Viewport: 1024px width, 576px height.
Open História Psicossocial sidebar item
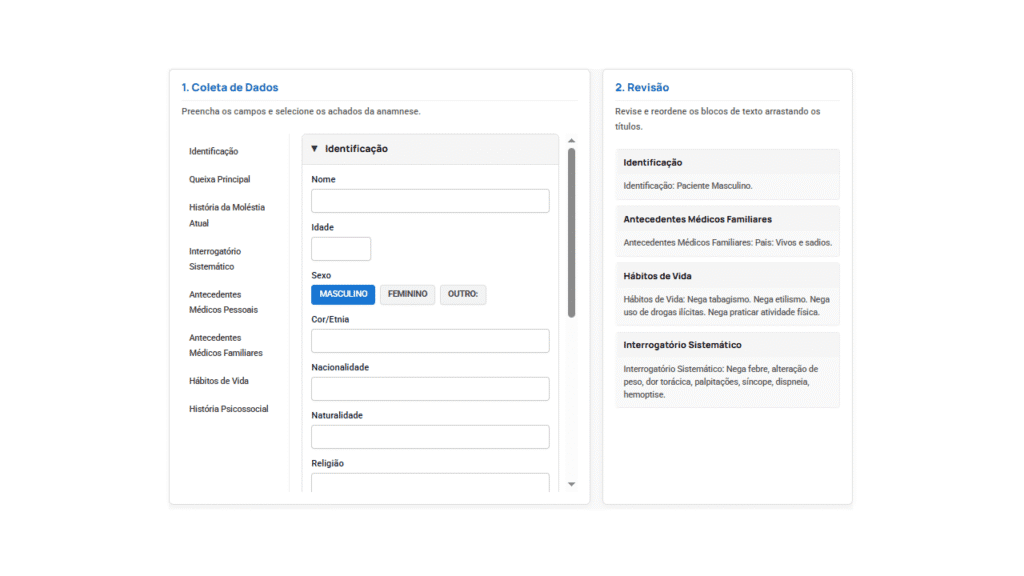point(229,409)
